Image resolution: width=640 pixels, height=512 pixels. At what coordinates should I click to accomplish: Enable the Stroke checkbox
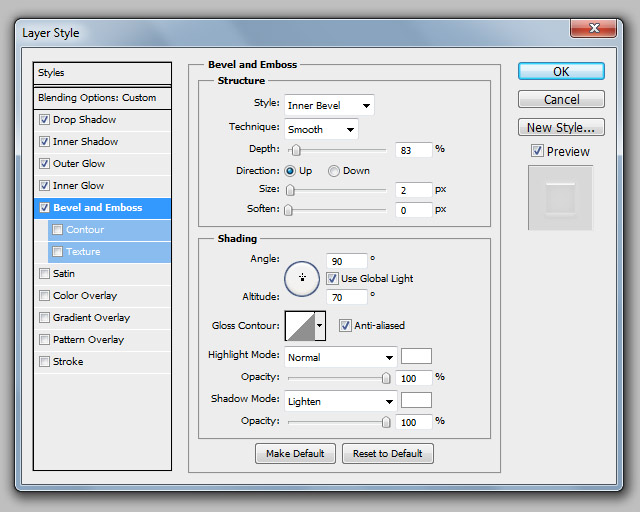[x=44, y=362]
